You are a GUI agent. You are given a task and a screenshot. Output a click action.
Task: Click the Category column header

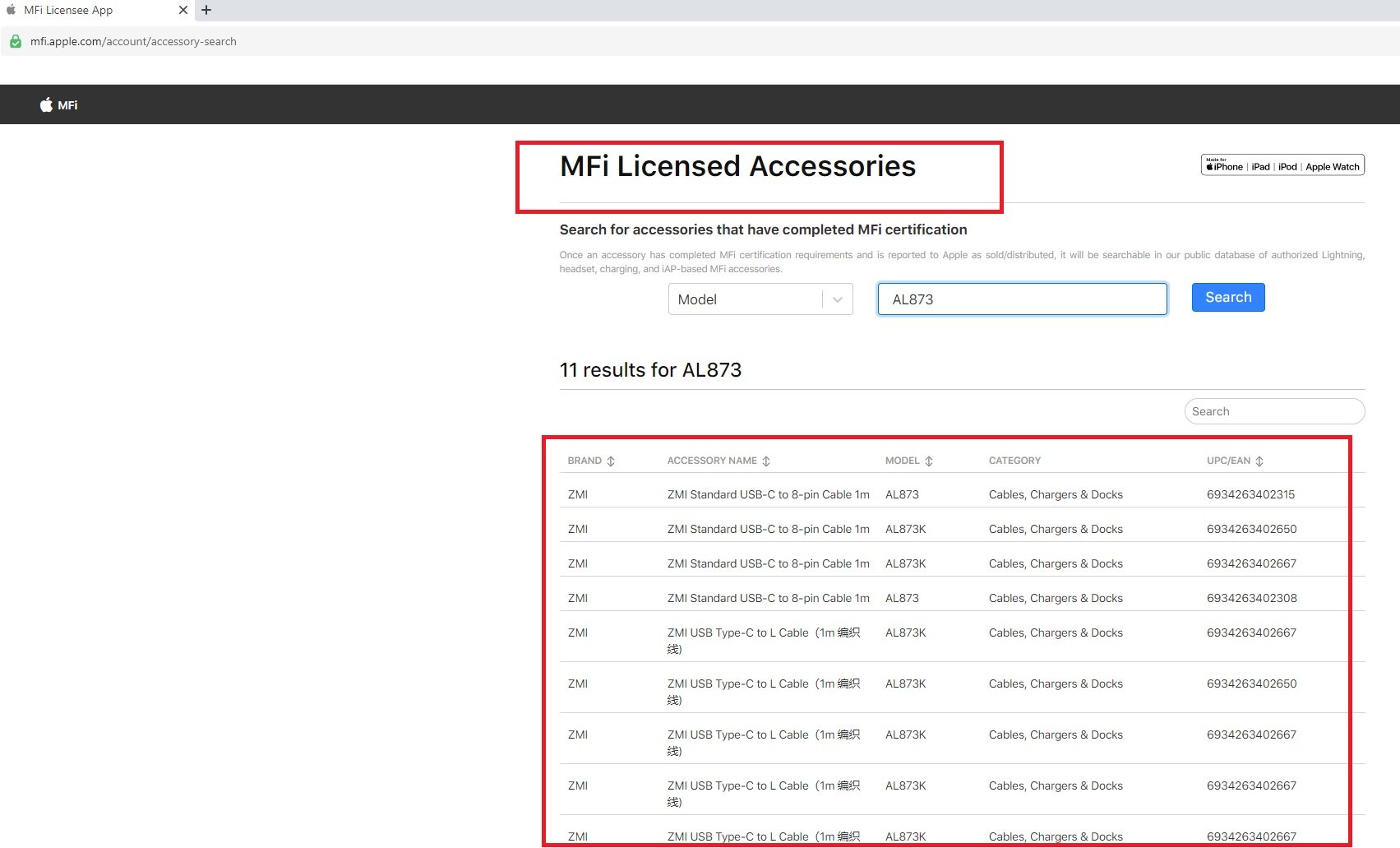point(1014,461)
